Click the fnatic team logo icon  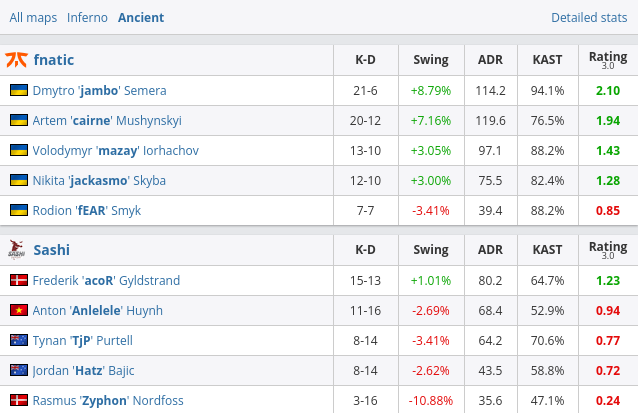16,60
